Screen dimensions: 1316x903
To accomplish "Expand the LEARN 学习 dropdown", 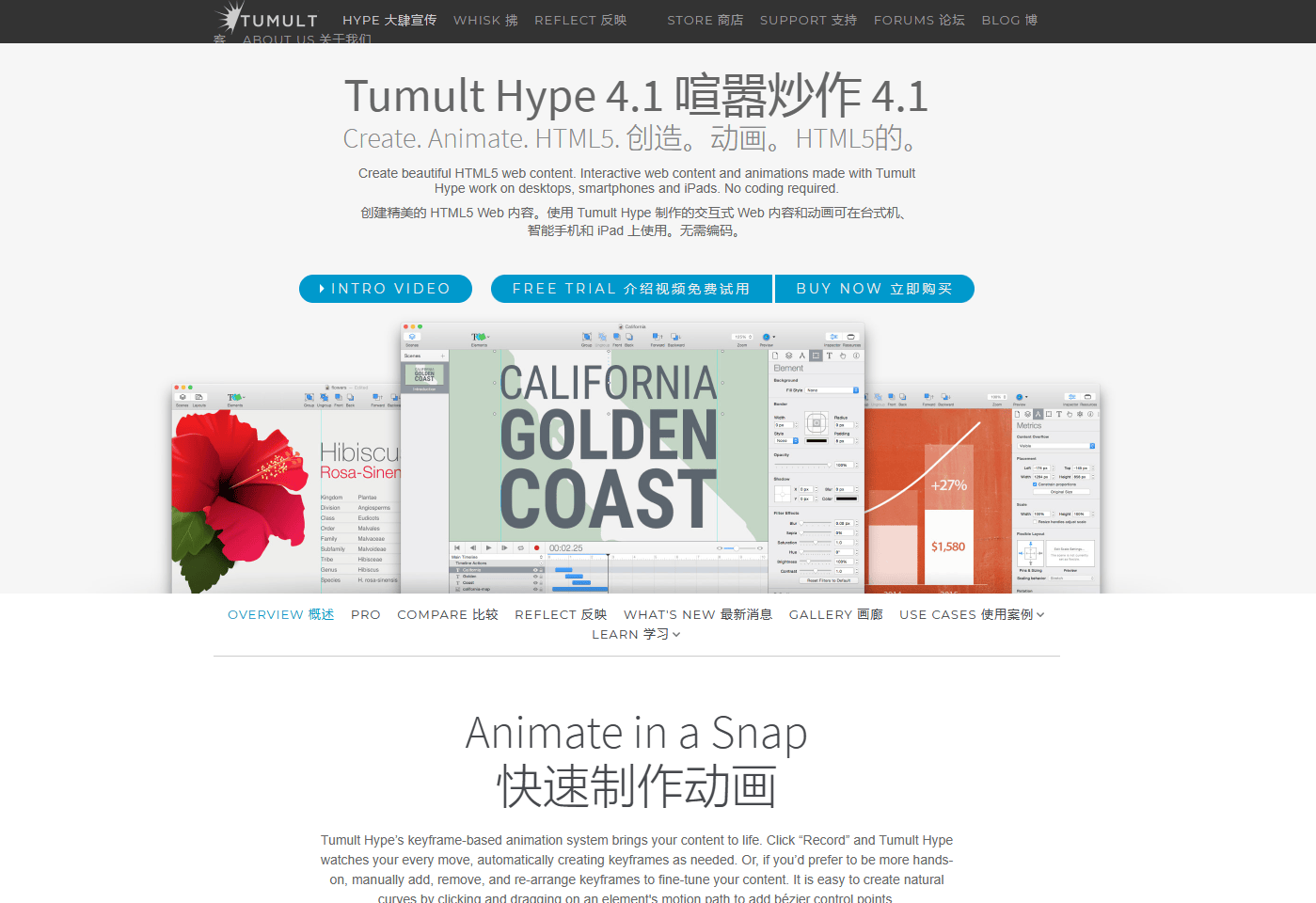I will tap(636, 634).
